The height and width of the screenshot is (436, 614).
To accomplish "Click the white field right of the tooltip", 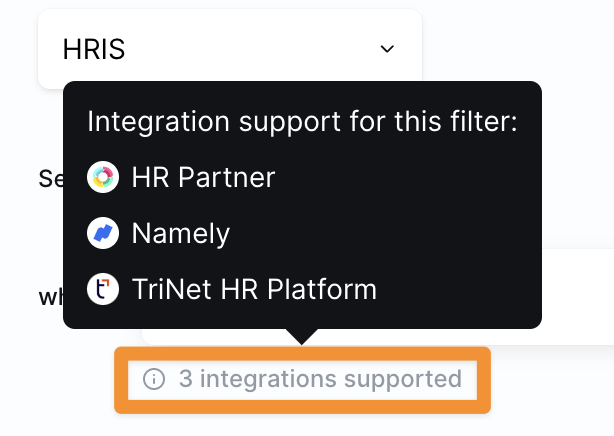I will [578, 290].
